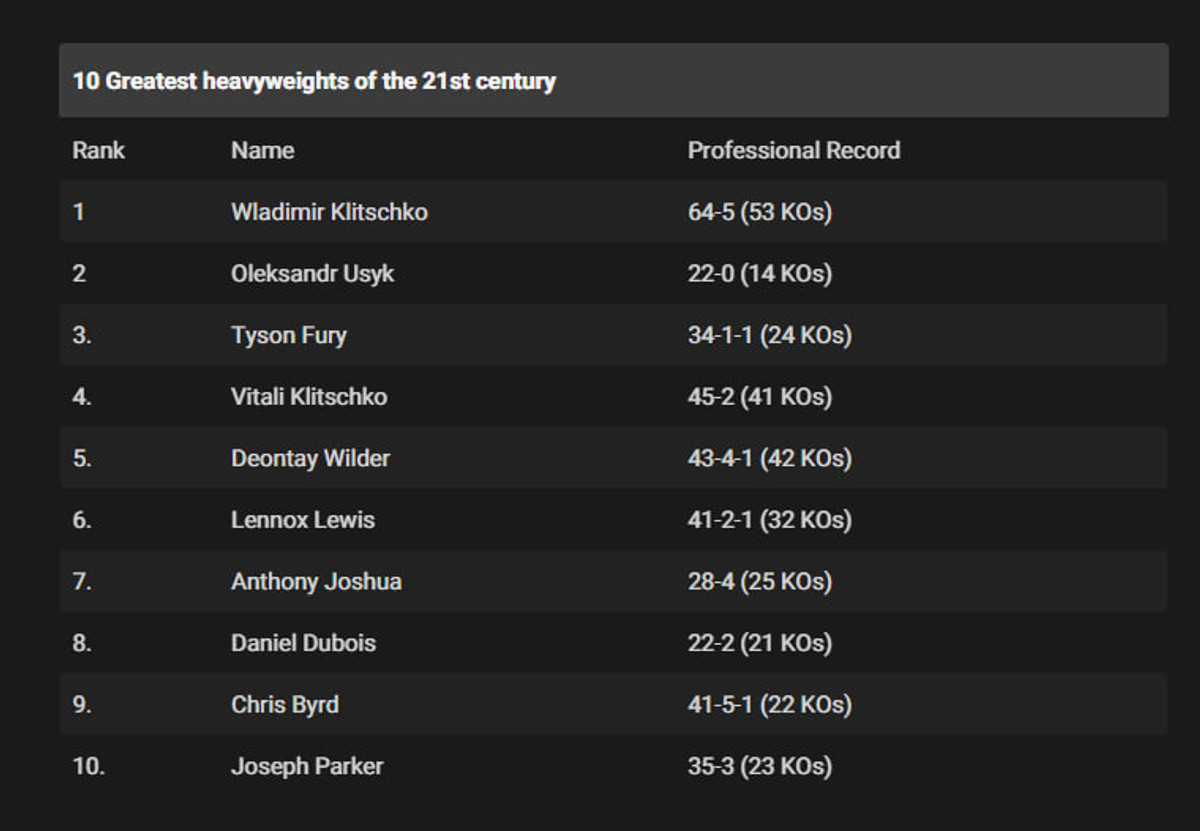Select the Chris Byrd name cell
The image size is (1200, 831).
tap(284, 705)
